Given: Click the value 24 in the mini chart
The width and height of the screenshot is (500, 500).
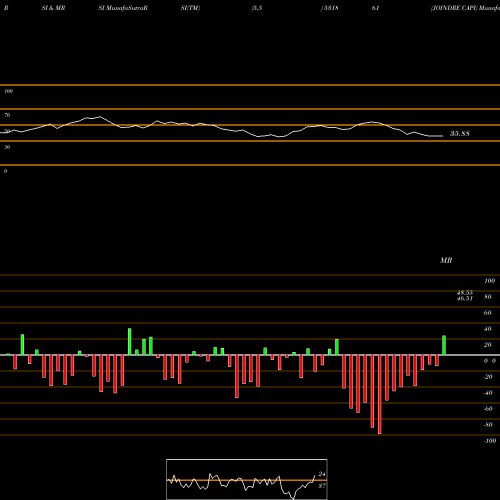Looking at the screenshot, I should click(x=322, y=474).
